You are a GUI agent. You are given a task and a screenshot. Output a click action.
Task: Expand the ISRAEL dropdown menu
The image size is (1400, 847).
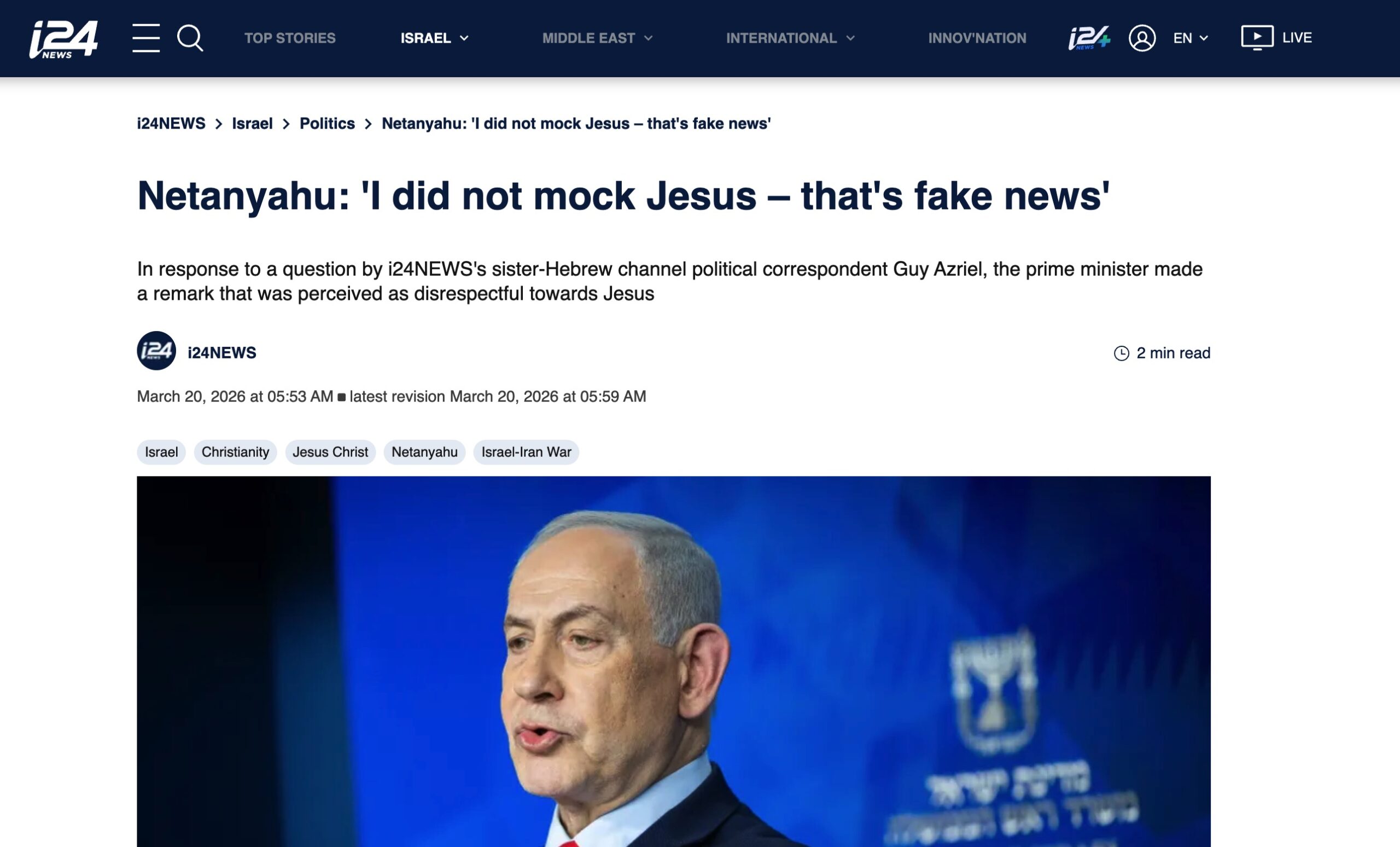click(435, 38)
